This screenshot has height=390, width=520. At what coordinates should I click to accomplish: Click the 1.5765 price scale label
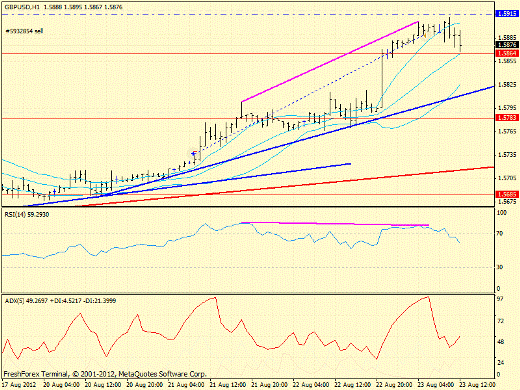click(507, 131)
